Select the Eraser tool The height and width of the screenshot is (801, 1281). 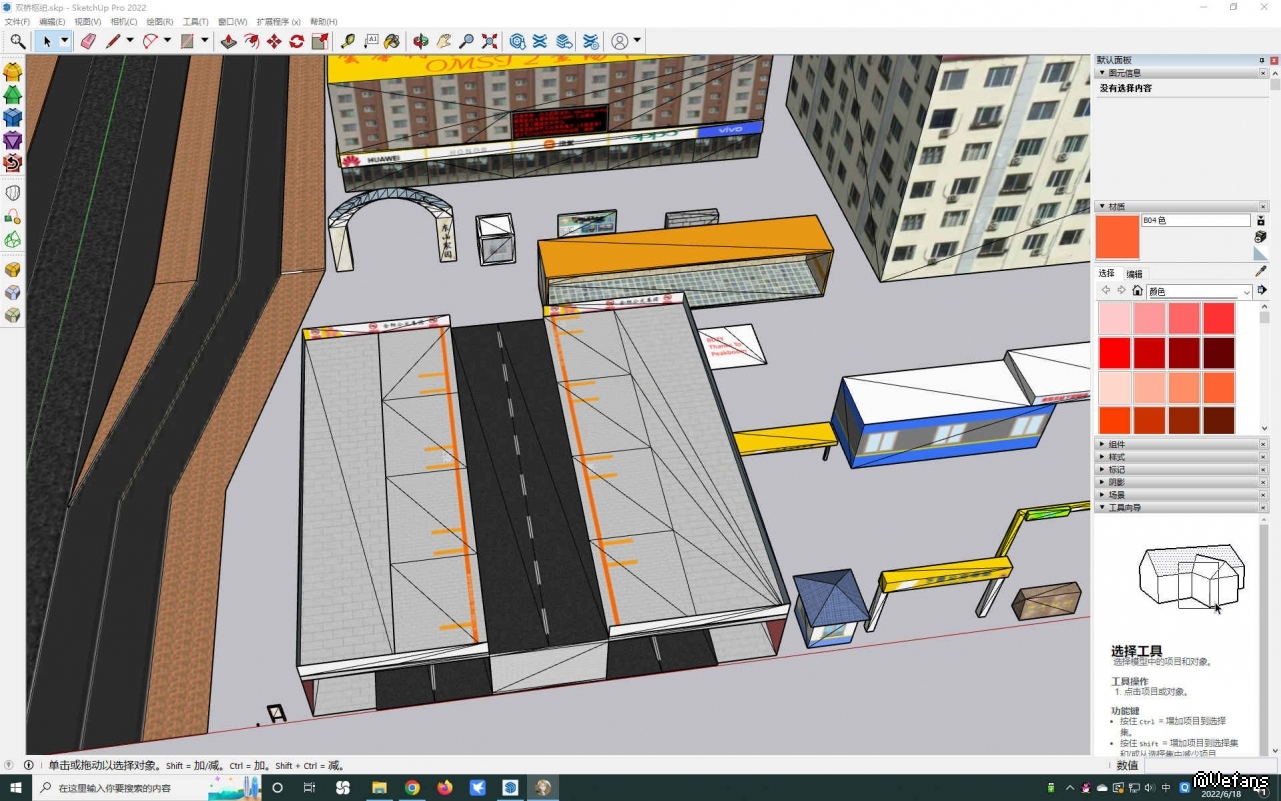point(87,41)
